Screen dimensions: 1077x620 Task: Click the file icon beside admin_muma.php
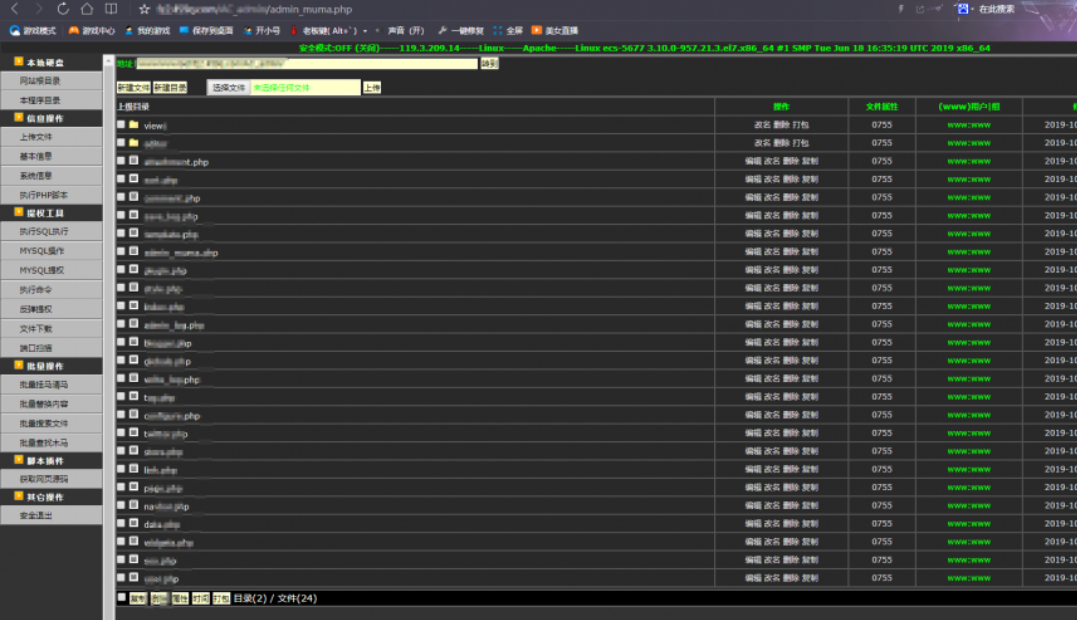[134, 251]
